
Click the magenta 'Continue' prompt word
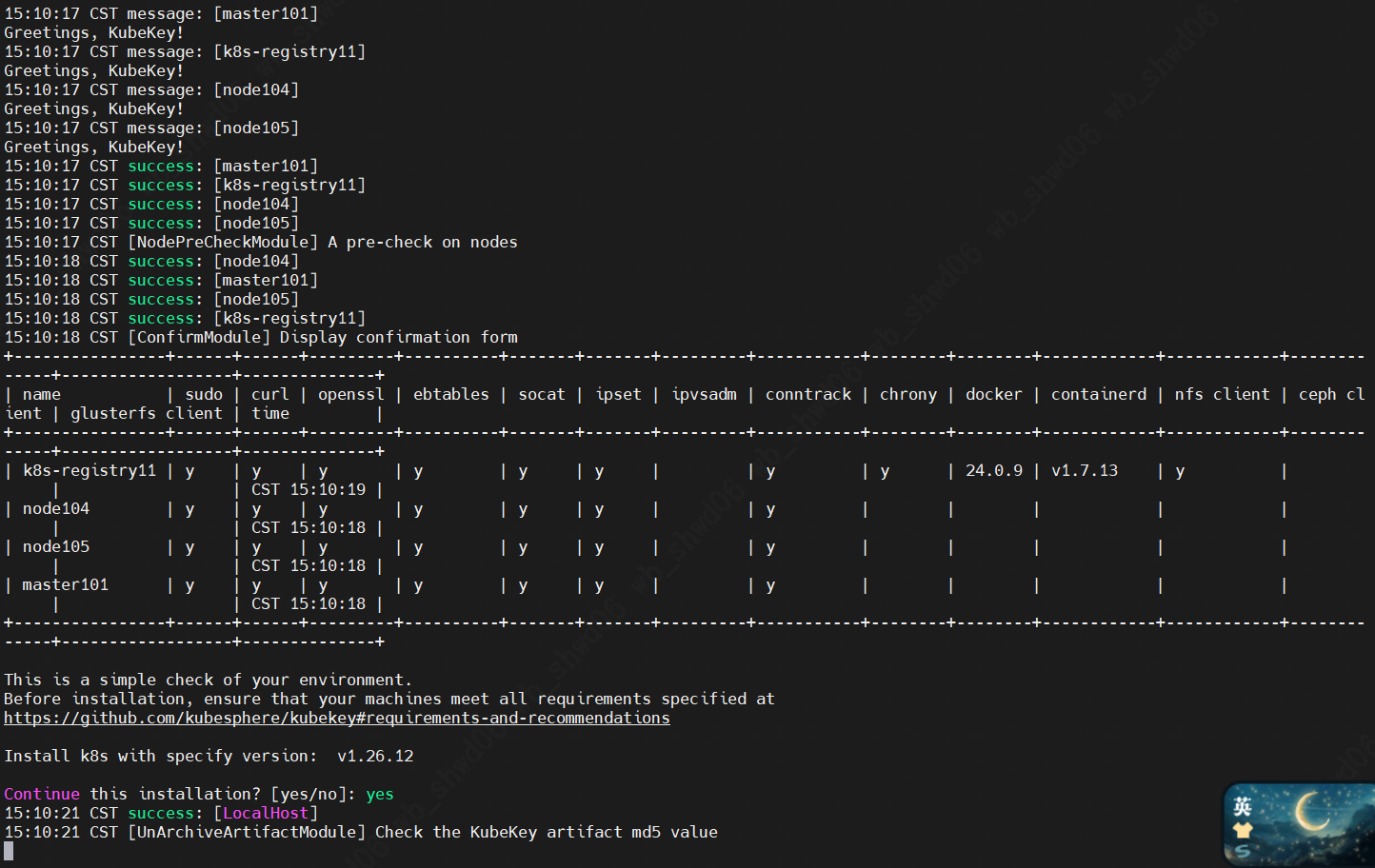pos(42,794)
